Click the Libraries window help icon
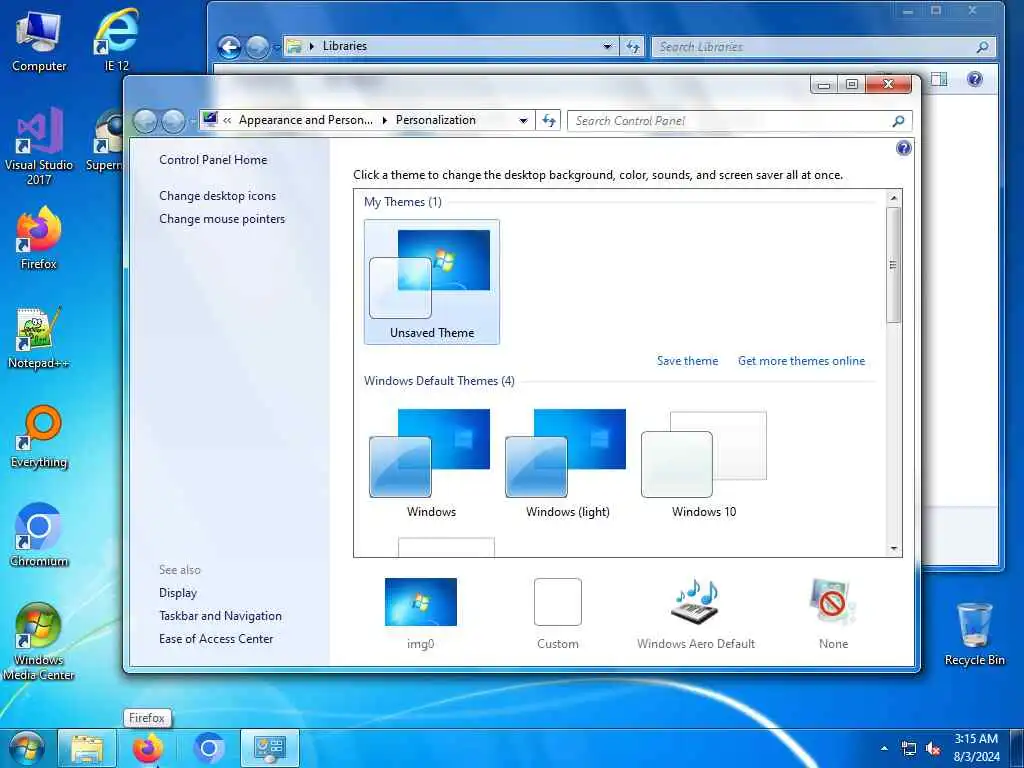Image resolution: width=1024 pixels, height=768 pixels. [x=974, y=80]
